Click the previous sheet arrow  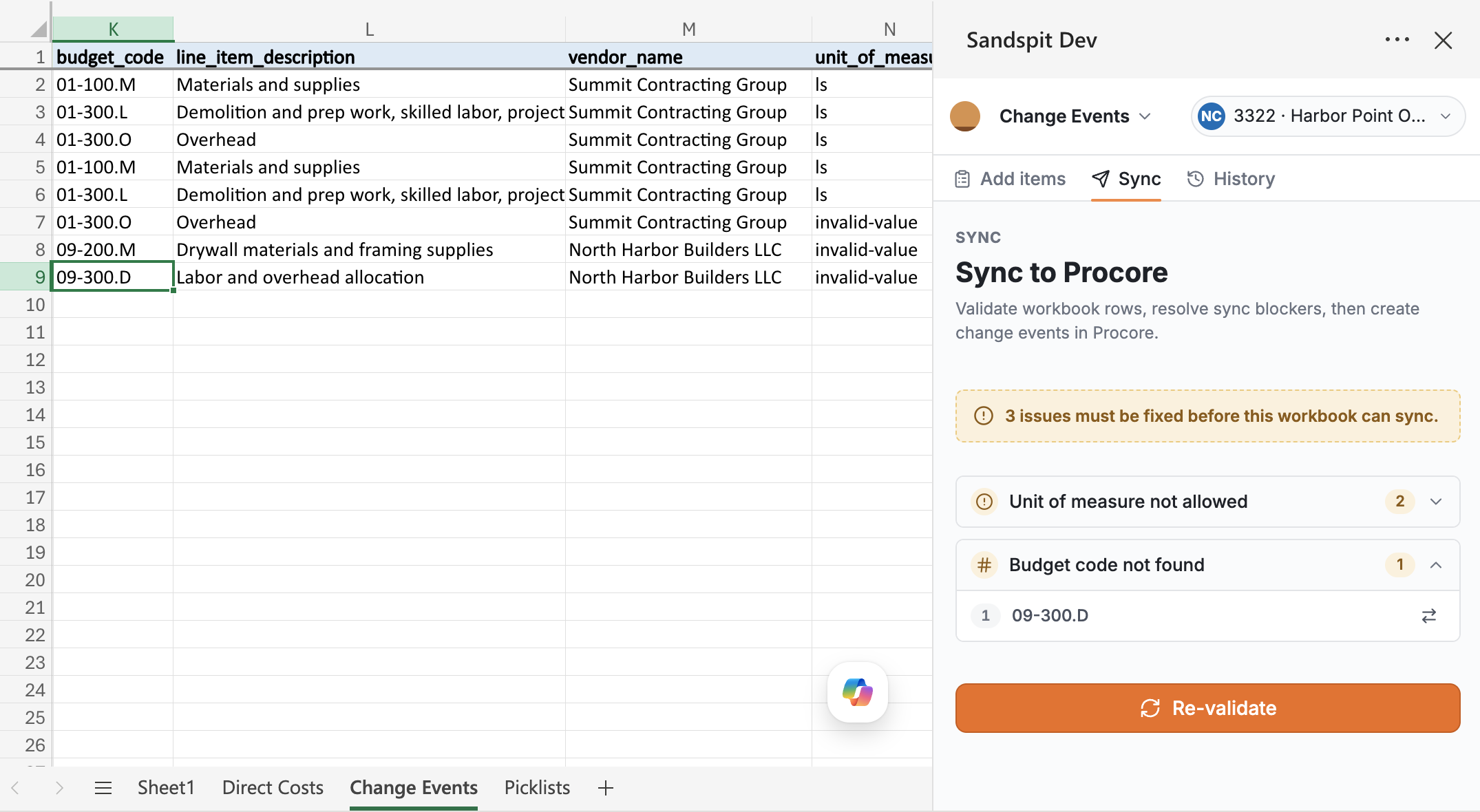click(x=15, y=788)
